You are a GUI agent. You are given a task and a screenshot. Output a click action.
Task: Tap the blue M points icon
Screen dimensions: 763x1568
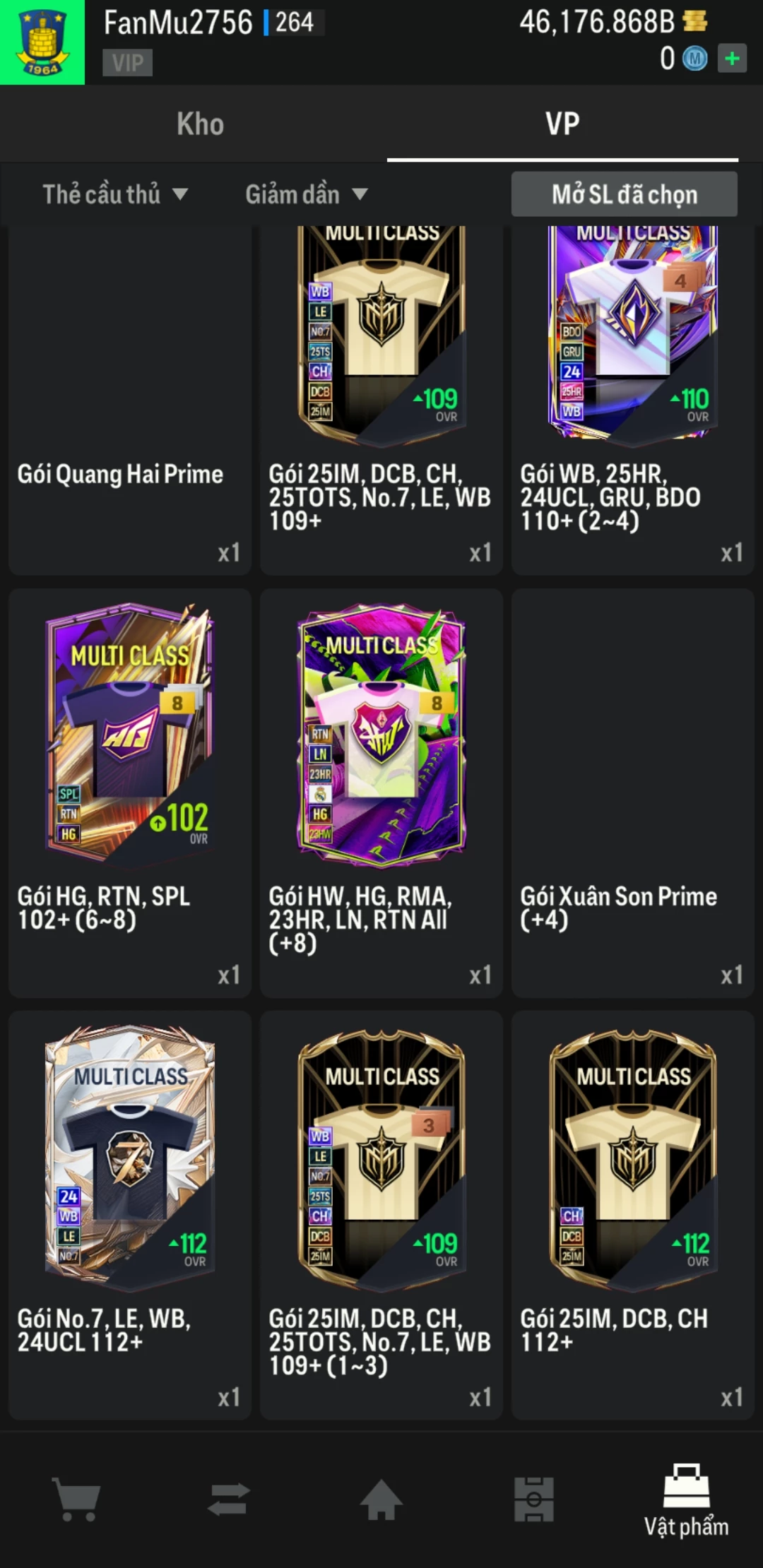695,59
